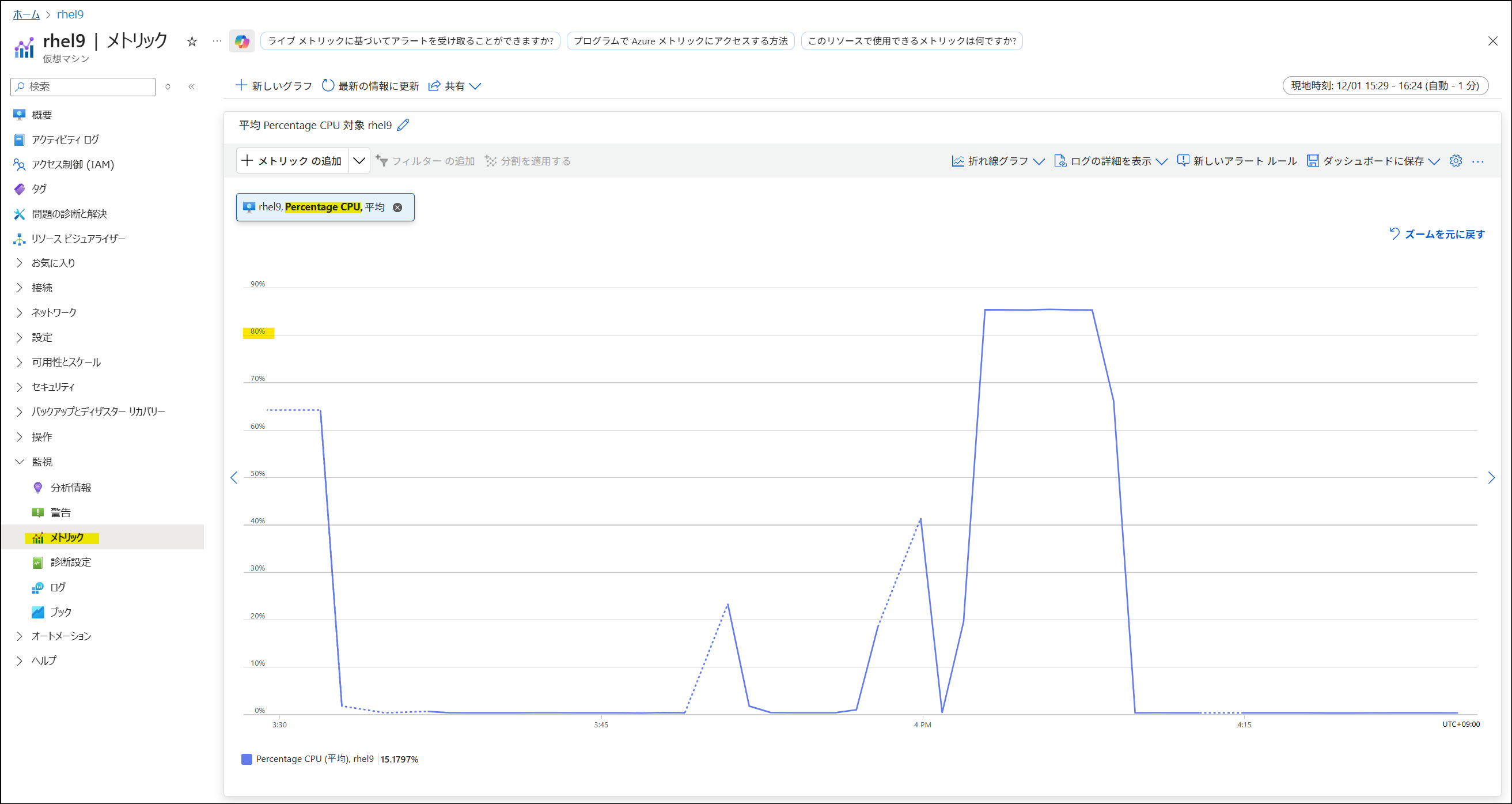Click the rhel9 breadcrumb link
Image resolution: width=1512 pixels, height=804 pixels.
pyautogui.click(x=70, y=14)
